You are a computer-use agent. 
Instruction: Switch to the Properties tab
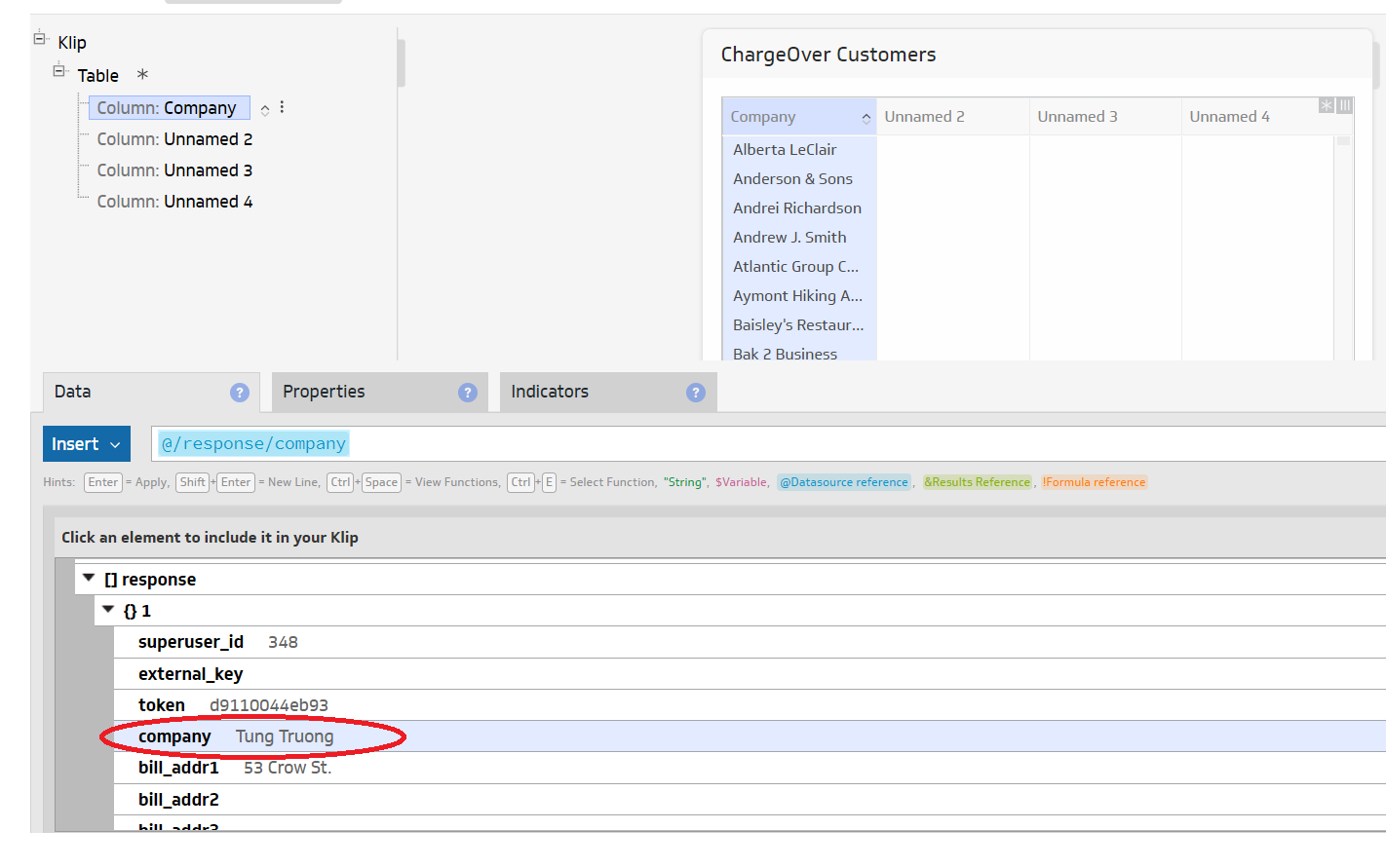[380, 392]
